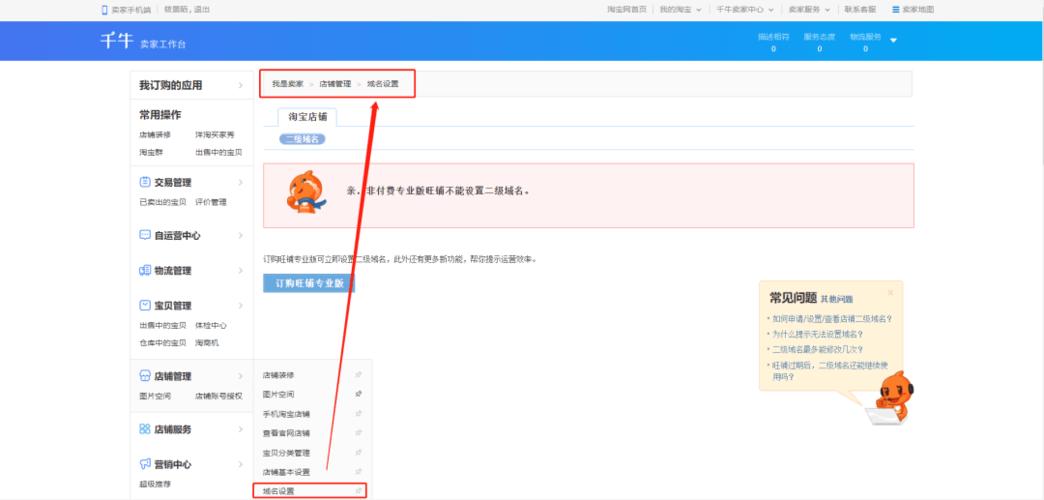Pin the 查看官网店铺 submenu entry
The height and width of the screenshot is (500, 1044).
tap(358, 433)
